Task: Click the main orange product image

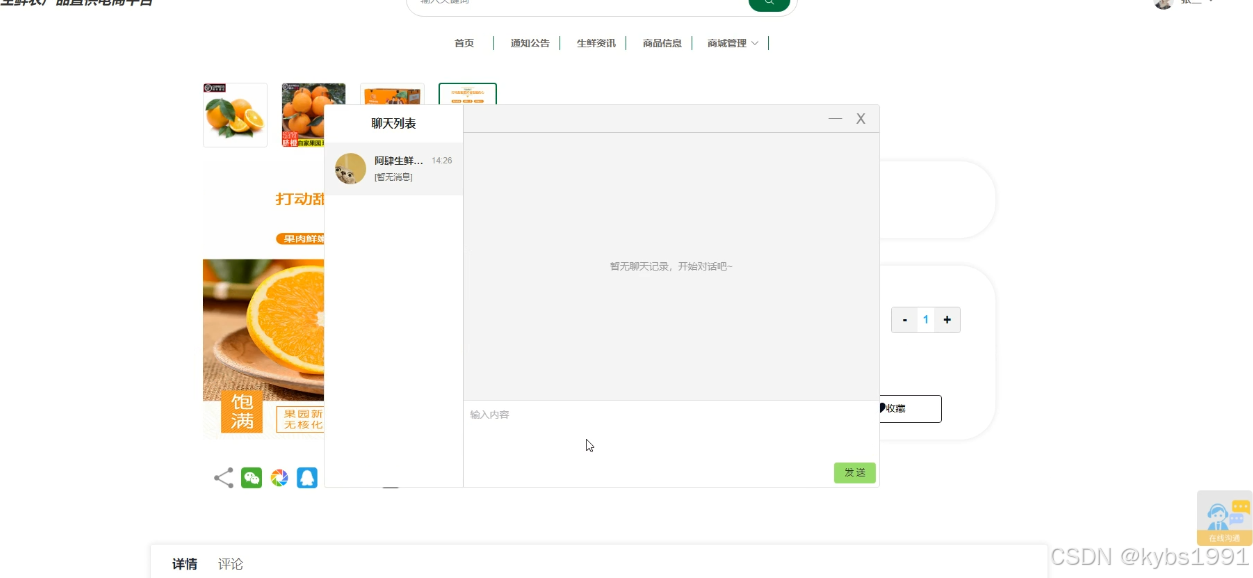Action: click(264, 303)
